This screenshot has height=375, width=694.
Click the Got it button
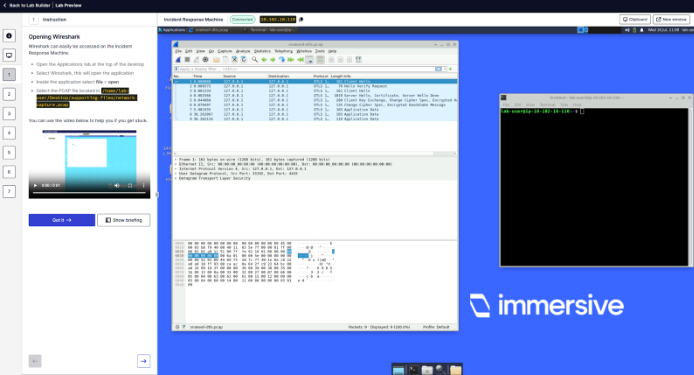pos(62,220)
